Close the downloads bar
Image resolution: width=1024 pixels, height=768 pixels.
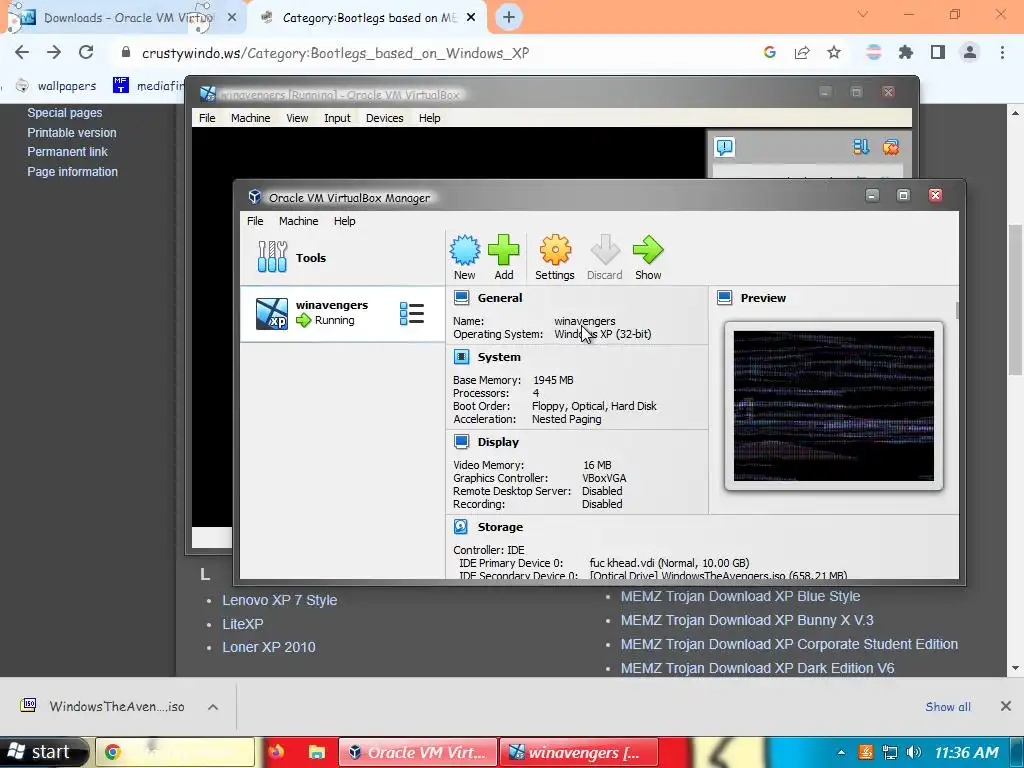1006,706
